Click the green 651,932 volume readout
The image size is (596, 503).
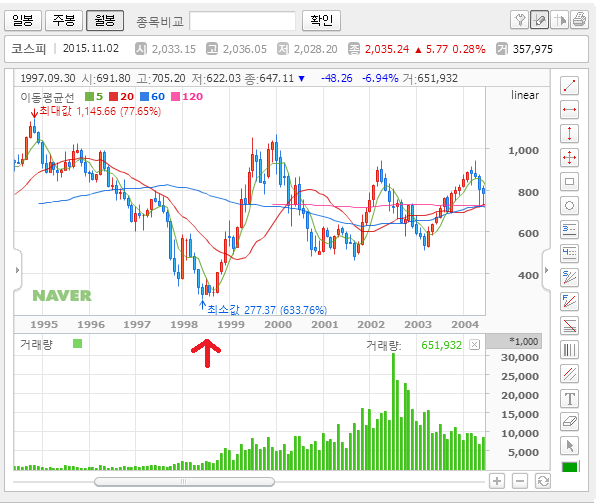click(x=442, y=345)
